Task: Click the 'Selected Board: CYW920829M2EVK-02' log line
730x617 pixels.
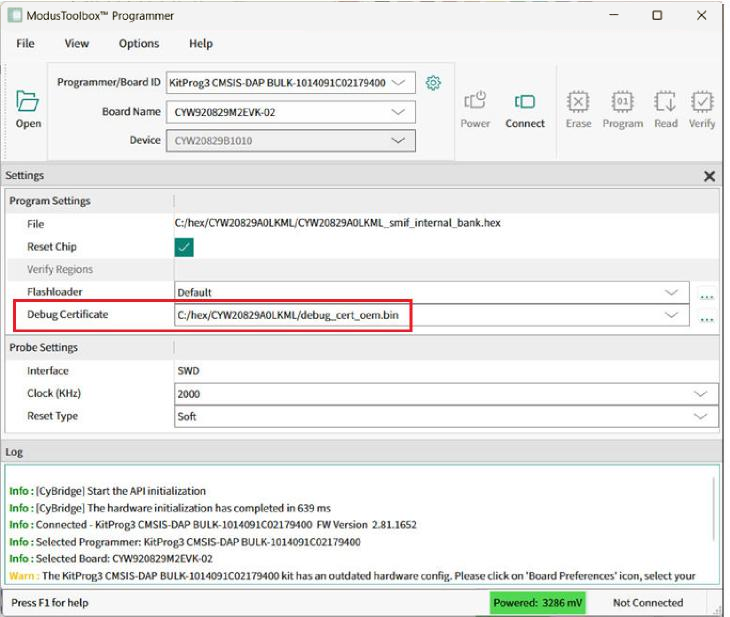Action: (111, 558)
